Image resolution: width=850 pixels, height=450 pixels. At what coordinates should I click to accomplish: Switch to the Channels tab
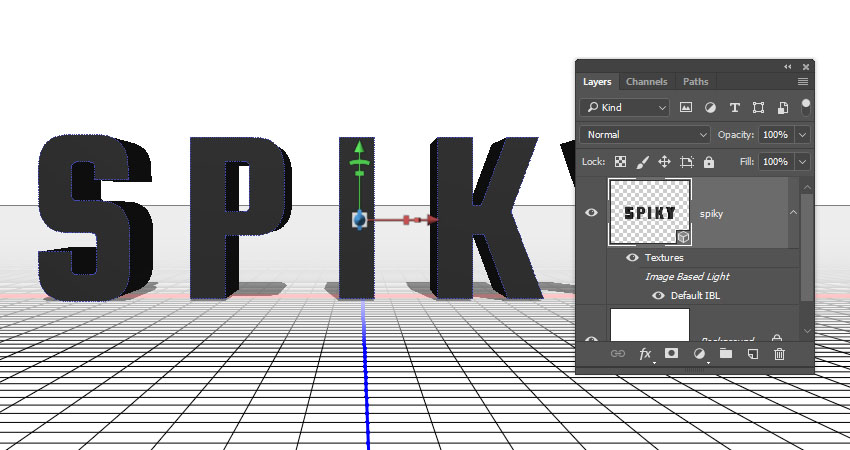coord(646,82)
